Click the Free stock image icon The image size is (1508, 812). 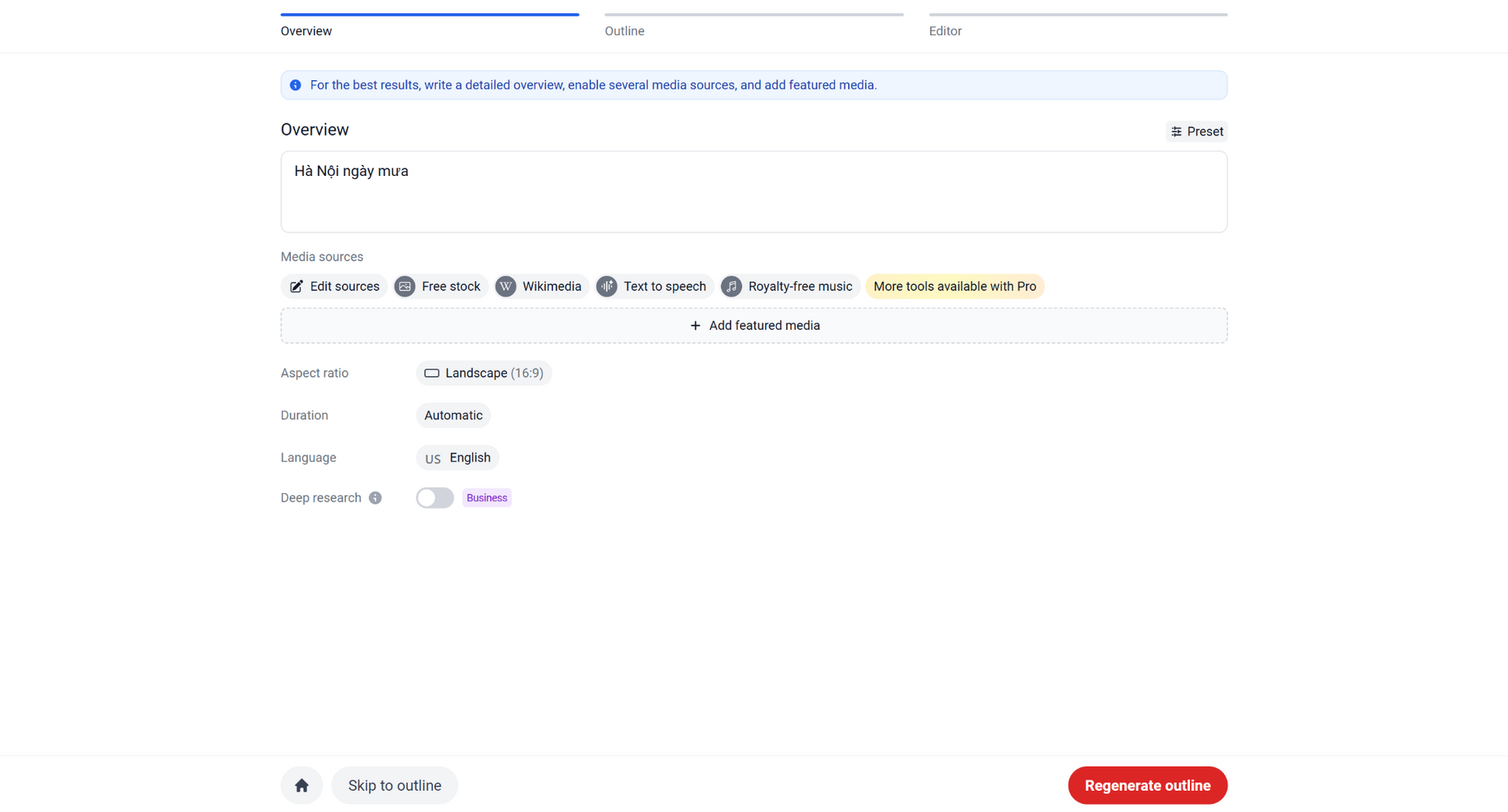pos(404,287)
